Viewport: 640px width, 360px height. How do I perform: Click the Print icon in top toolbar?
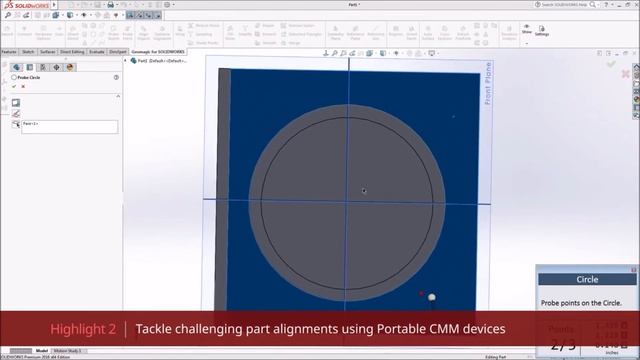(x=110, y=5)
